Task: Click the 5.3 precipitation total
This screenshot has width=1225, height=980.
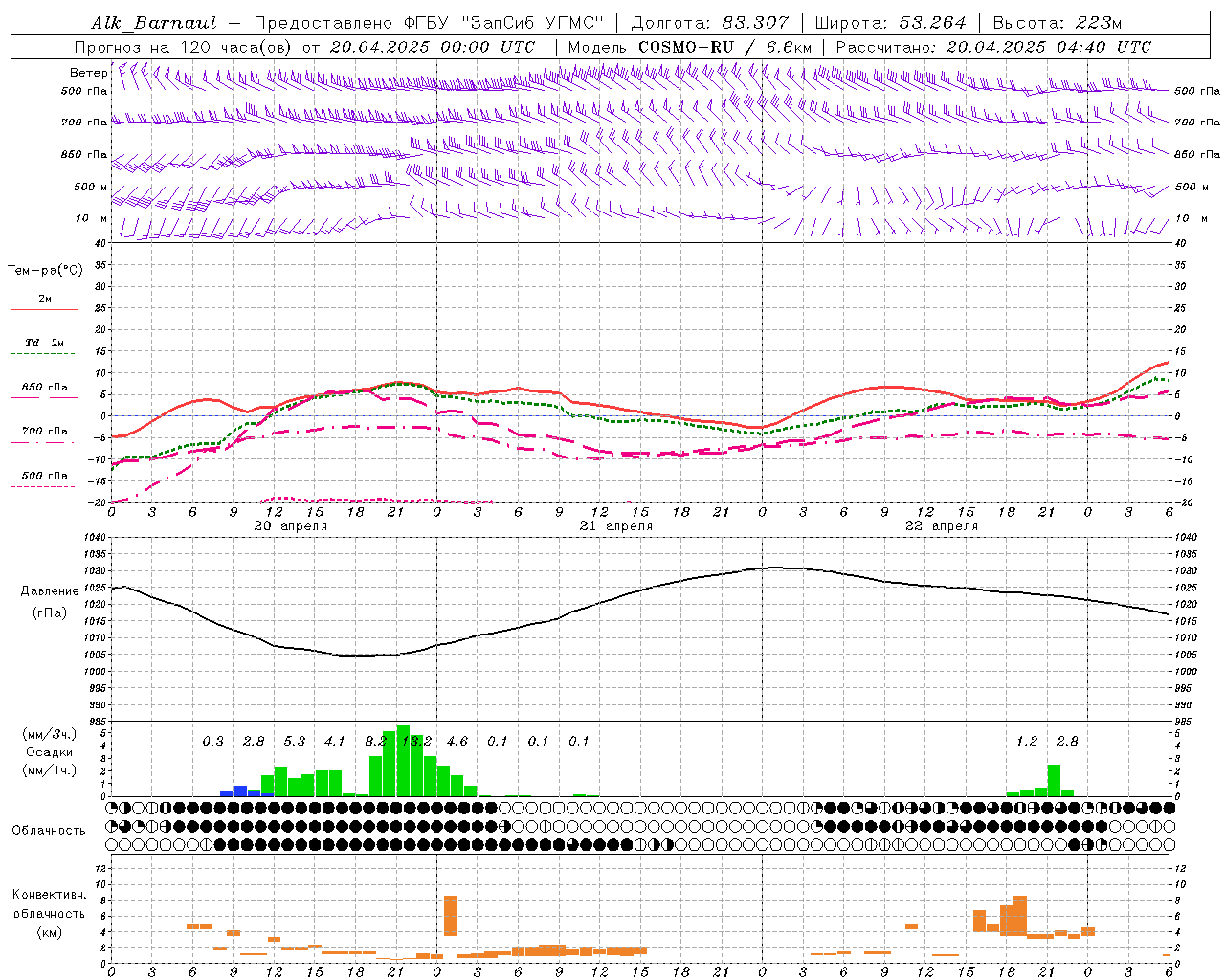Action: tap(295, 741)
